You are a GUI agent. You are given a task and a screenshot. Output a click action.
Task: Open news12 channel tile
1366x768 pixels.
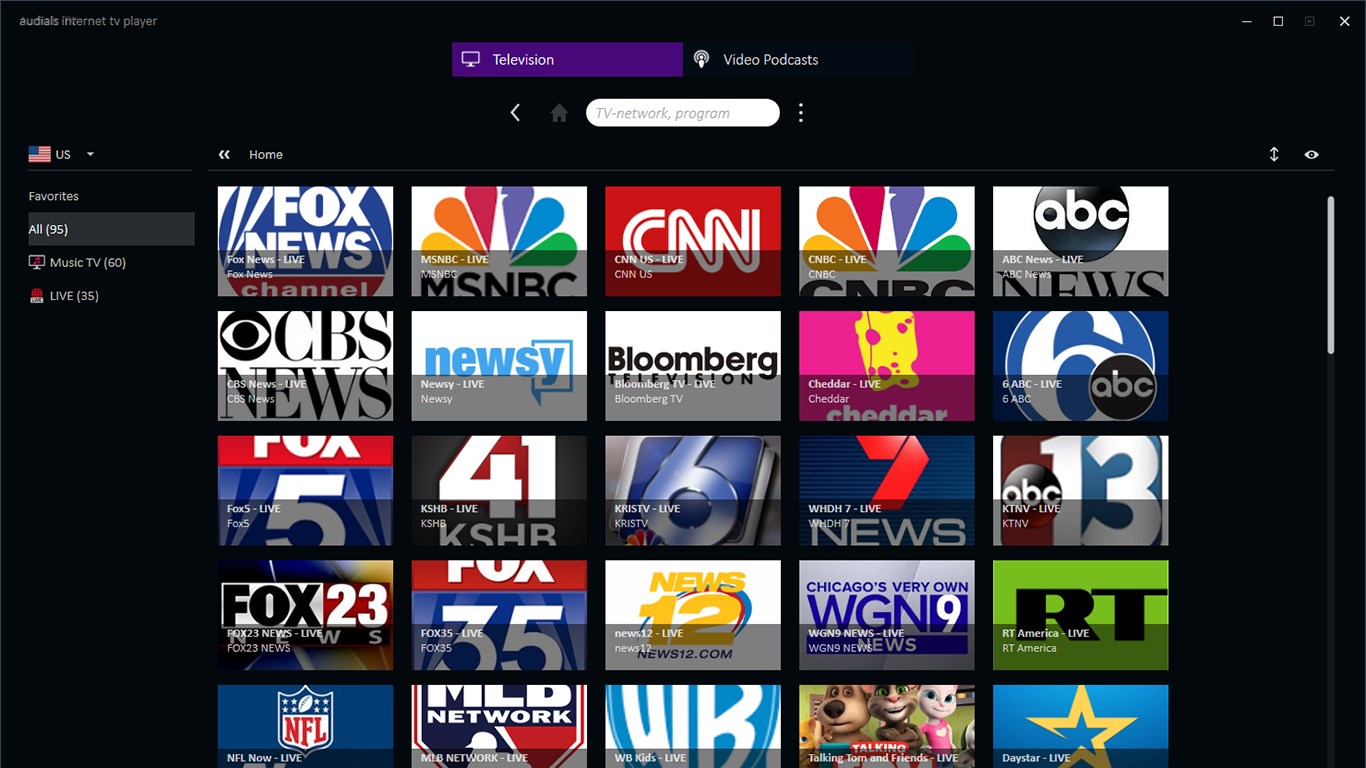pyautogui.click(x=693, y=615)
